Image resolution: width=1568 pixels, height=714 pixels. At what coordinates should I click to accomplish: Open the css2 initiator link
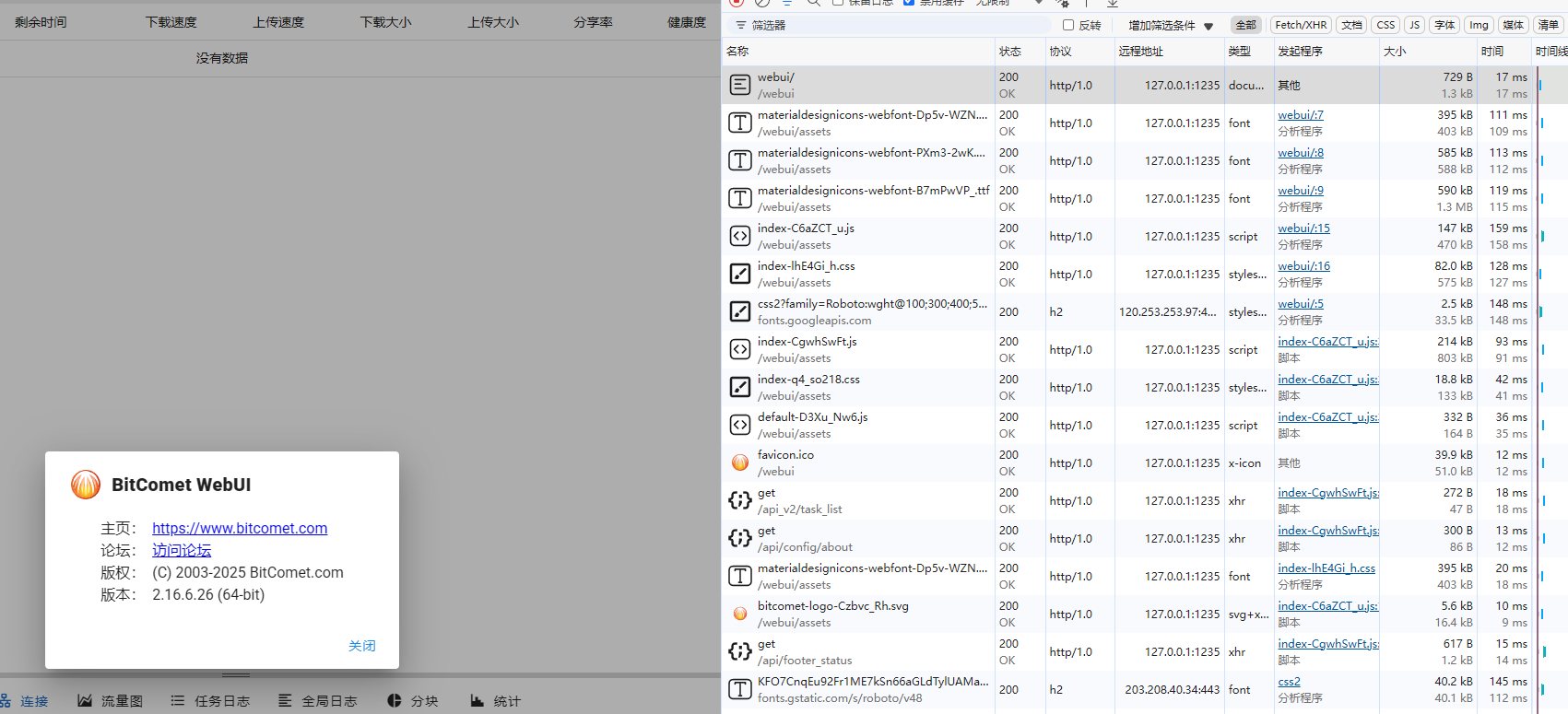click(1289, 682)
